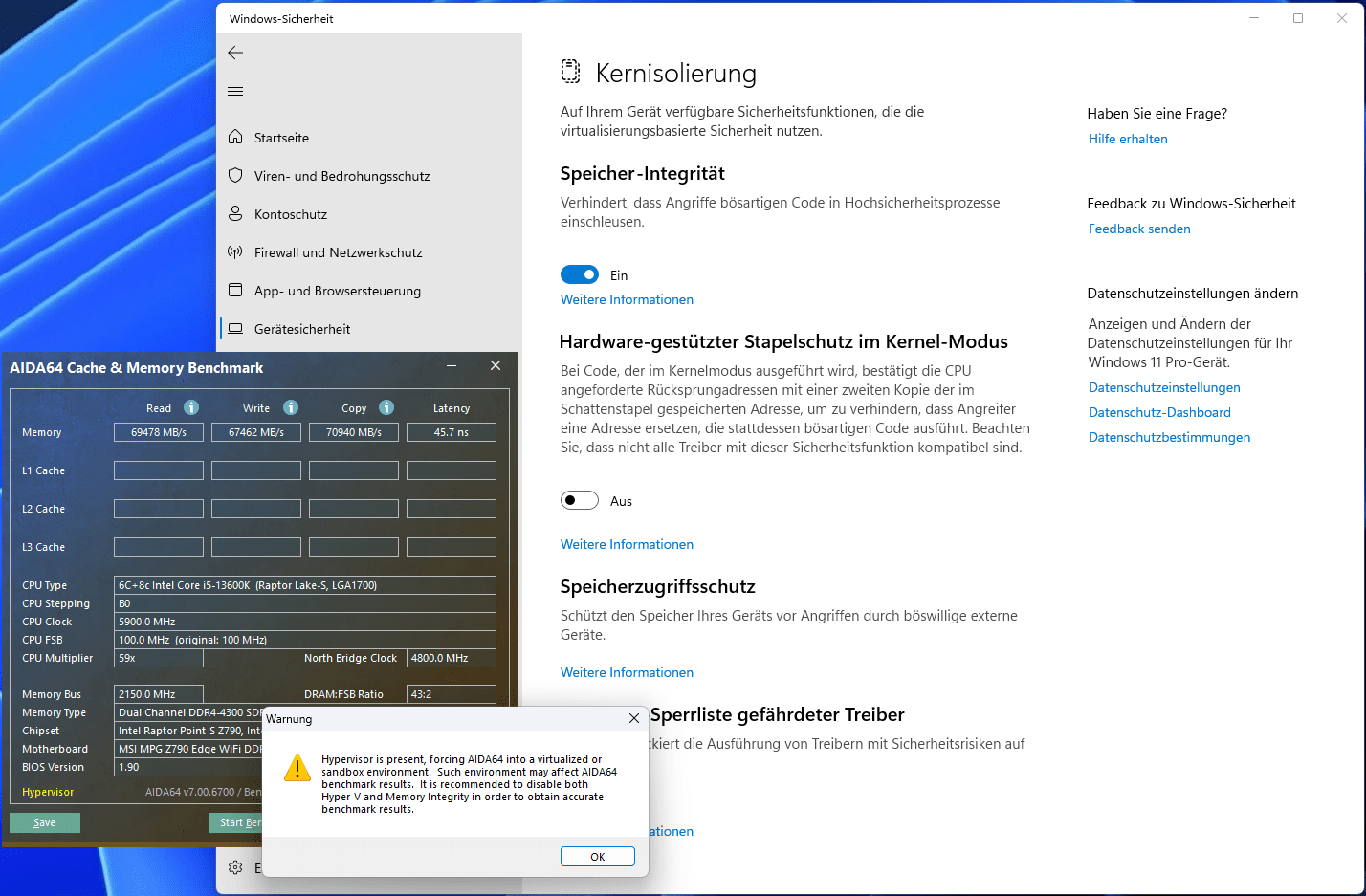Click Memory Read value 69478 MB/s

point(159,432)
